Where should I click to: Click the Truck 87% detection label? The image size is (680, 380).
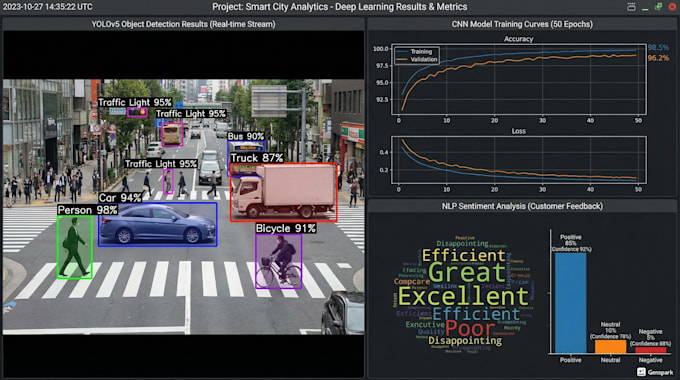(257, 158)
